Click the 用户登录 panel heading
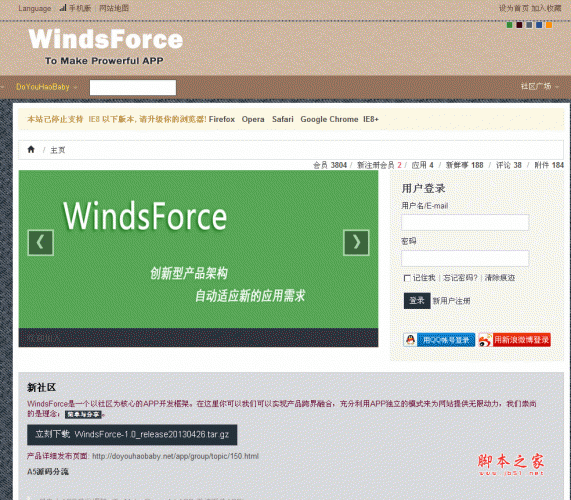 pyautogui.click(x=424, y=188)
